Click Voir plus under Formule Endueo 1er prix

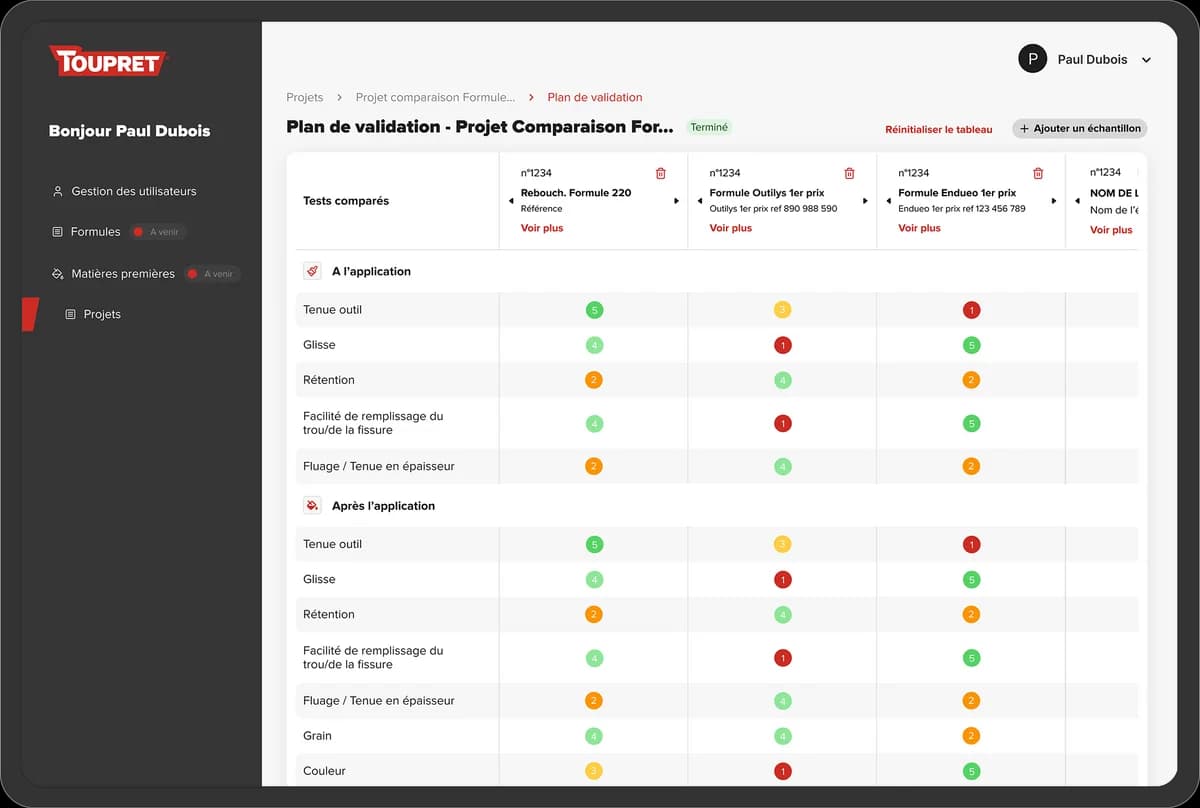click(919, 228)
